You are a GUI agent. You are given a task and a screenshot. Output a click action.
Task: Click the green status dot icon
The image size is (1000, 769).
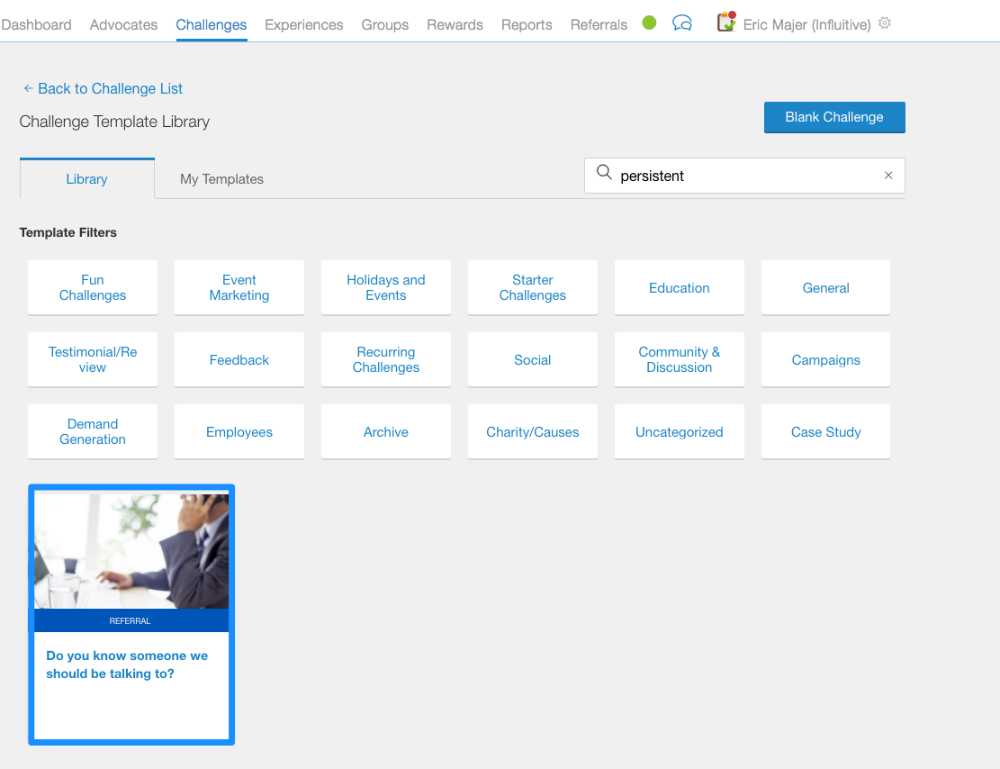(649, 23)
